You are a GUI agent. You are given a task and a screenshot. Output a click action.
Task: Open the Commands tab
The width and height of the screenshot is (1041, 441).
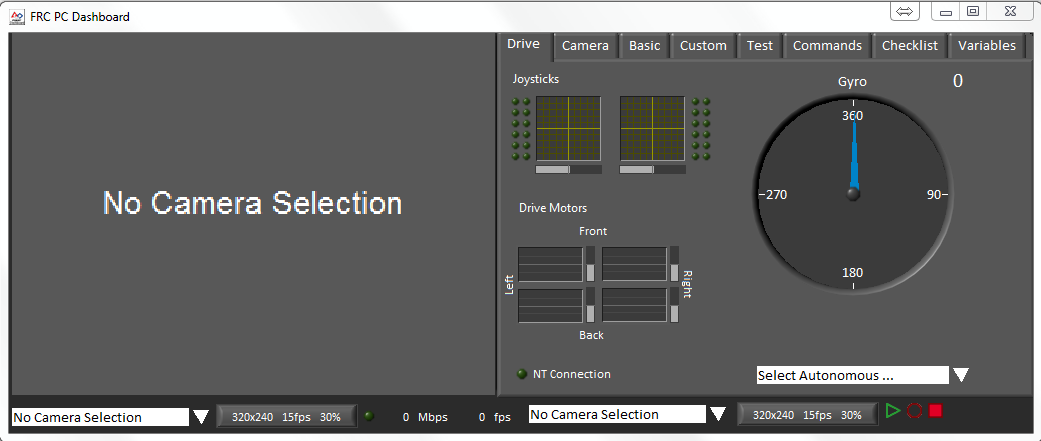827,46
